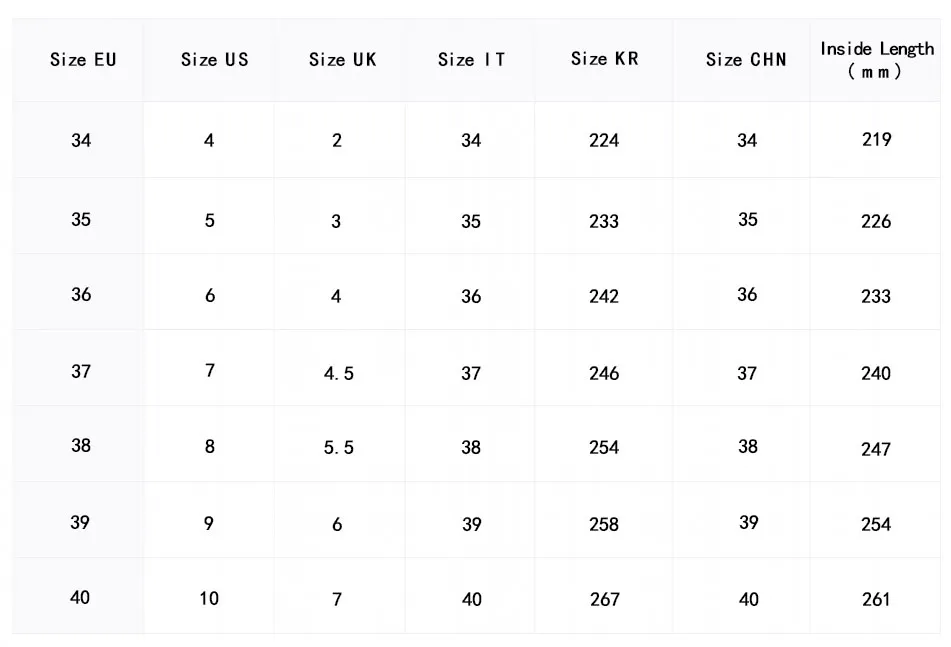Screen dimensions: 951x647
Task: Select the 258 Korean size cell
Action: 604,524
